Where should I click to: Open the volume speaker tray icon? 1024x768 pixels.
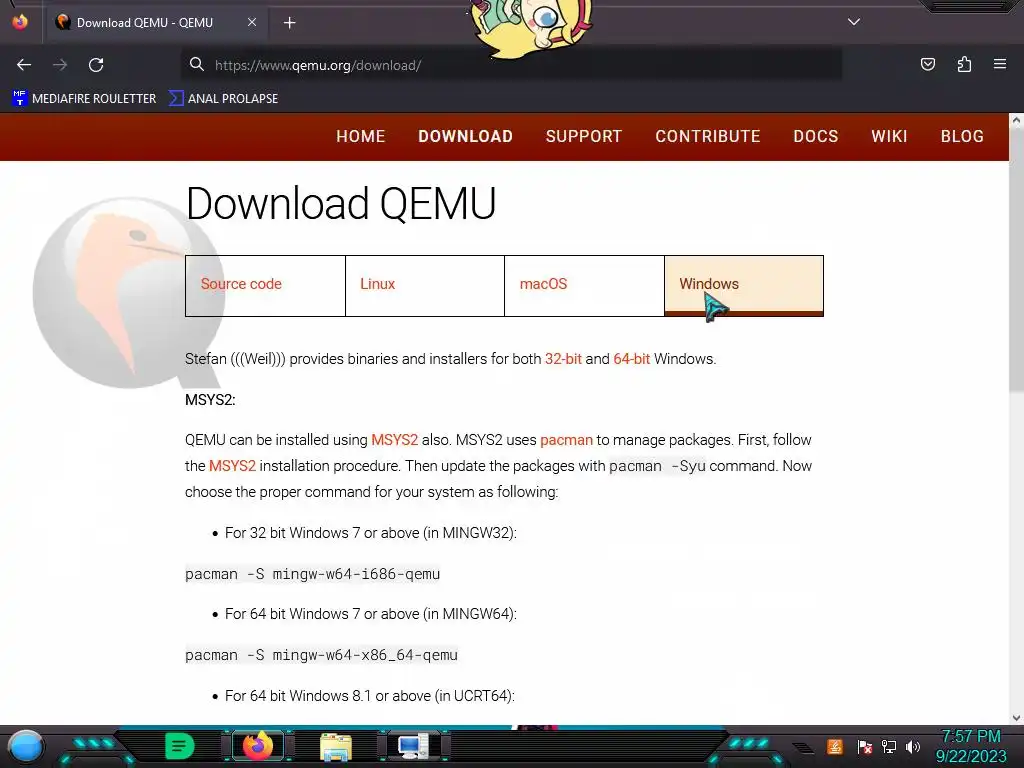click(912, 746)
